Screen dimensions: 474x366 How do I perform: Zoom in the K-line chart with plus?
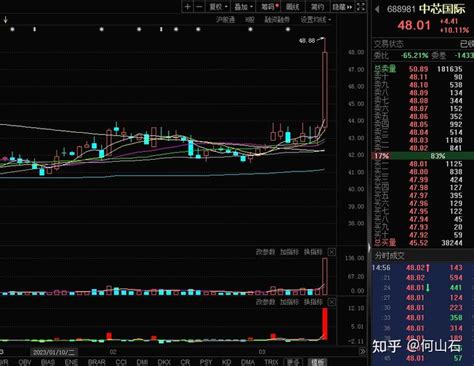[188, 7]
